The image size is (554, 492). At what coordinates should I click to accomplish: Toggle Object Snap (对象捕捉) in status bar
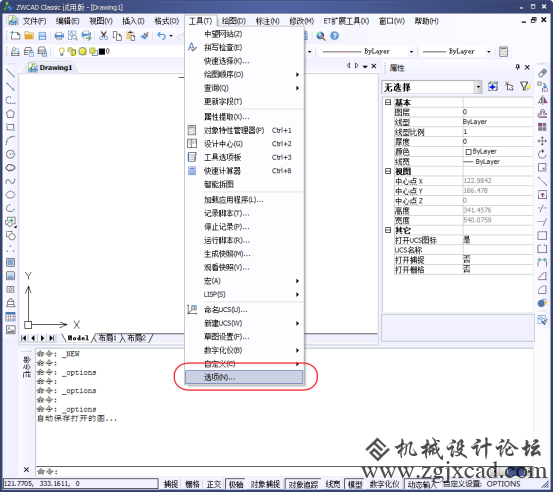(265, 484)
